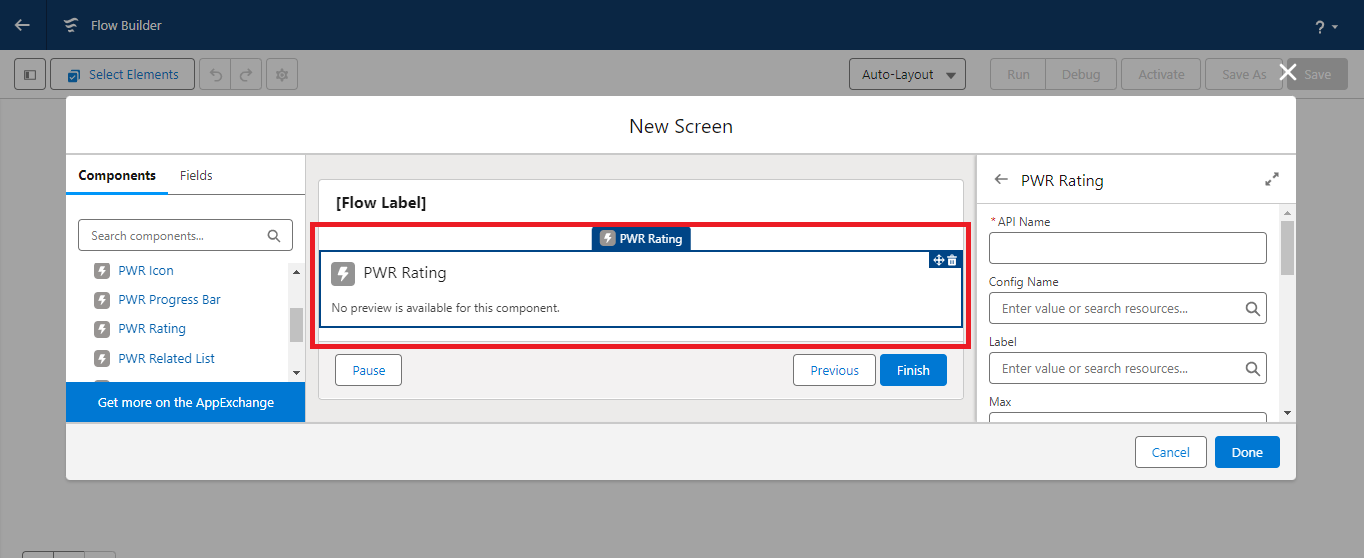Viewport: 1364px width, 558px height.
Task: Select PWR Progress Bar component
Action: (169, 299)
